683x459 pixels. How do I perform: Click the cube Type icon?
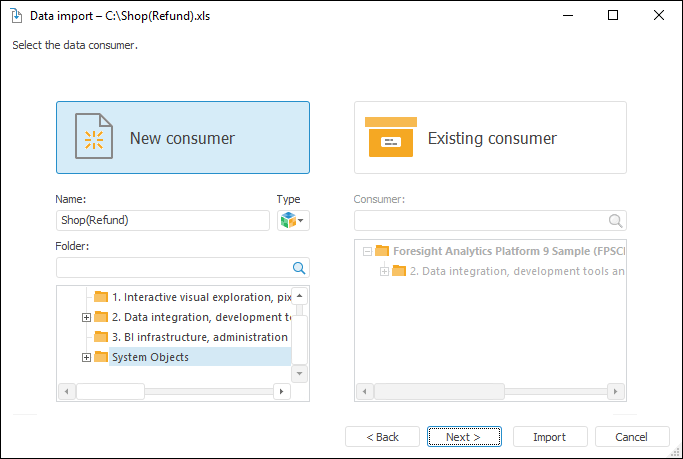288,220
